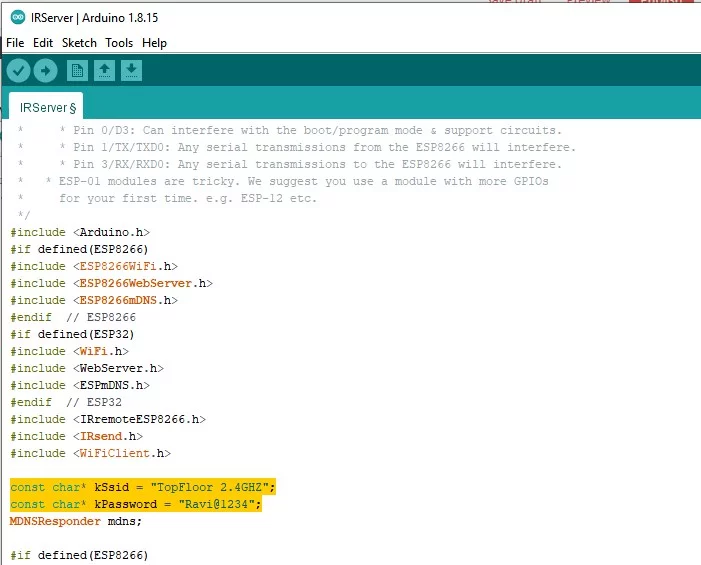Open the File menu
The width and height of the screenshot is (701, 565).
[15, 43]
